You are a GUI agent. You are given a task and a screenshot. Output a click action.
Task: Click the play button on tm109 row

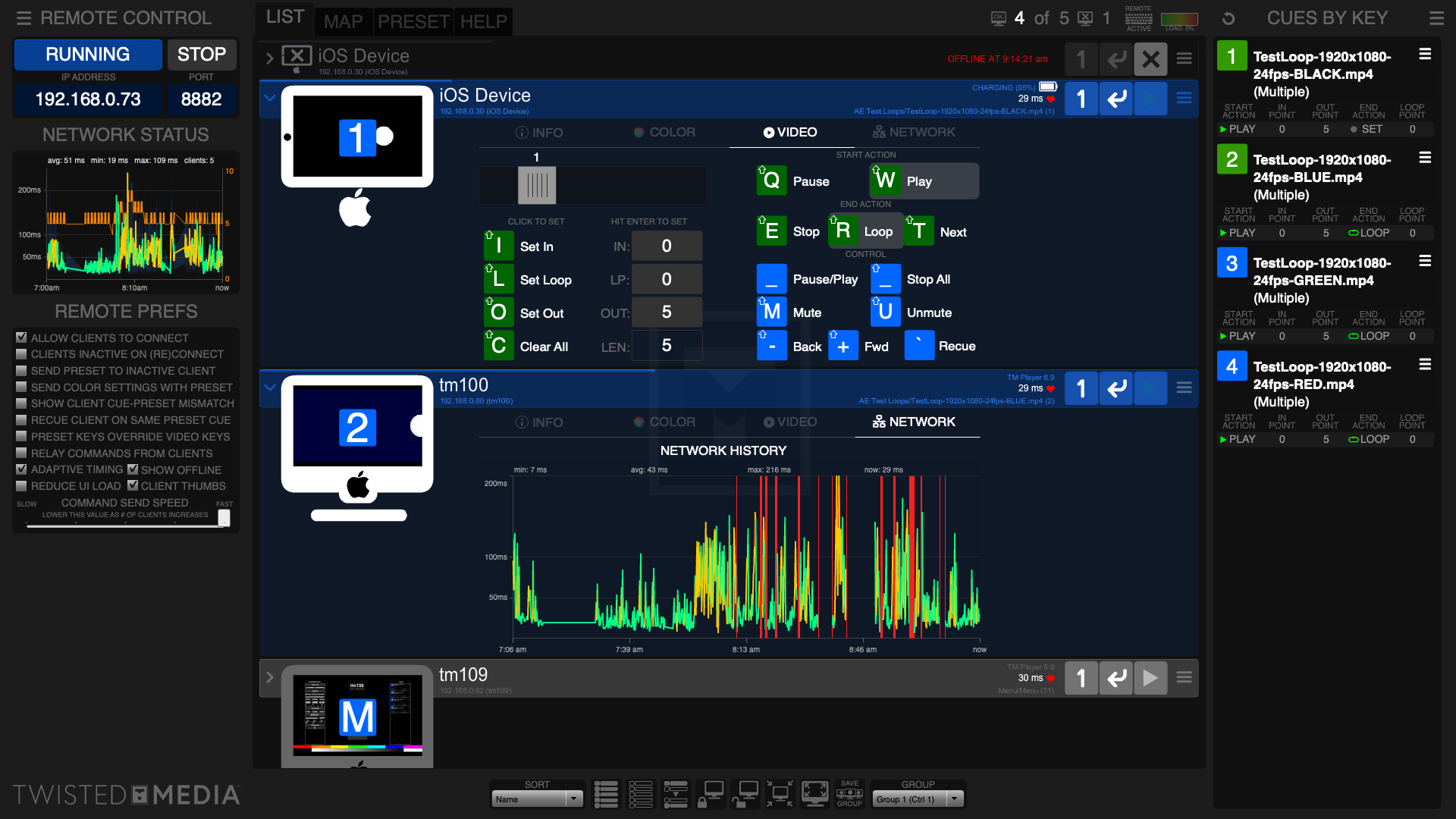click(x=1150, y=678)
